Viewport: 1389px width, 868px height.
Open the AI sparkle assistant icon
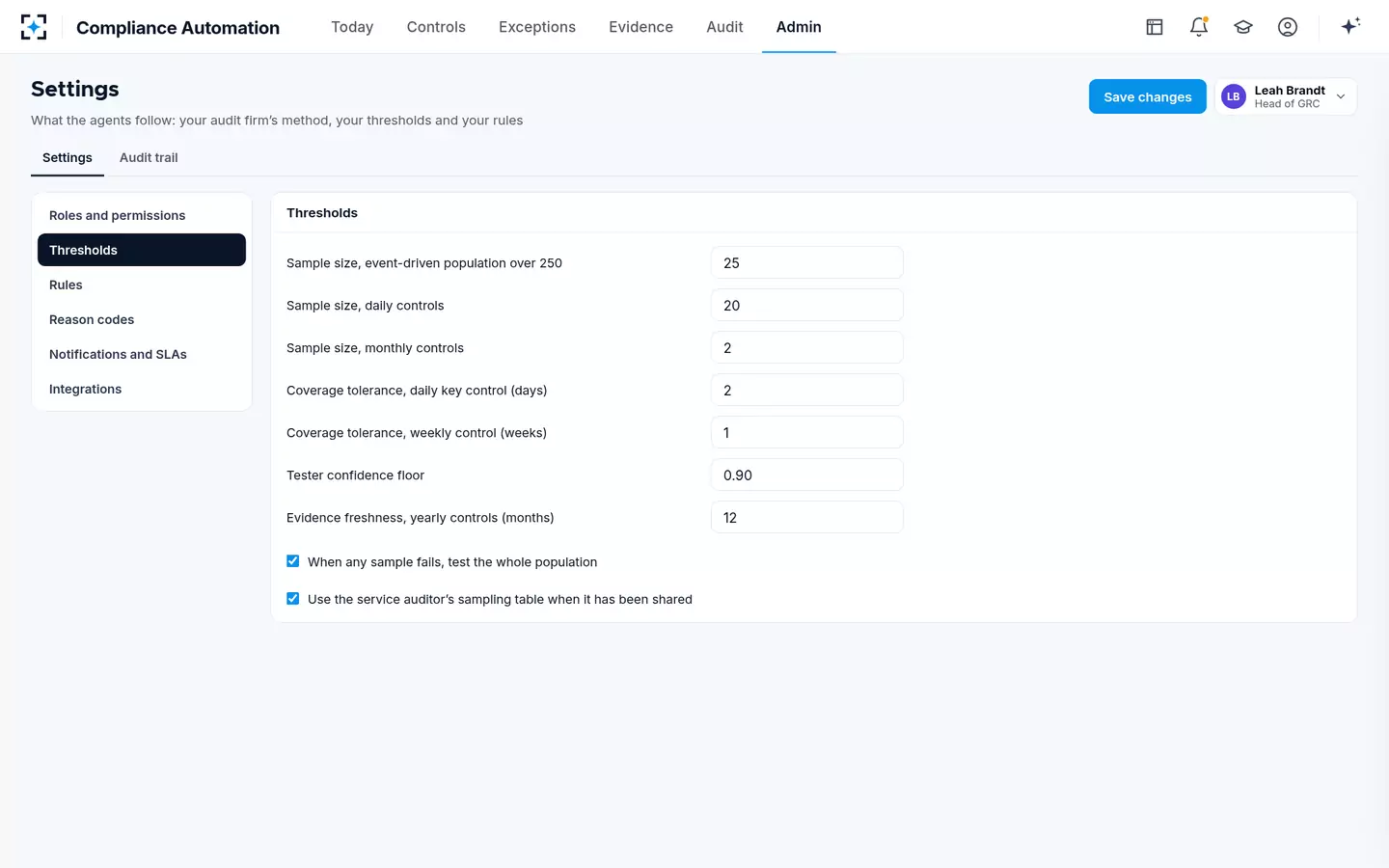[1350, 26]
